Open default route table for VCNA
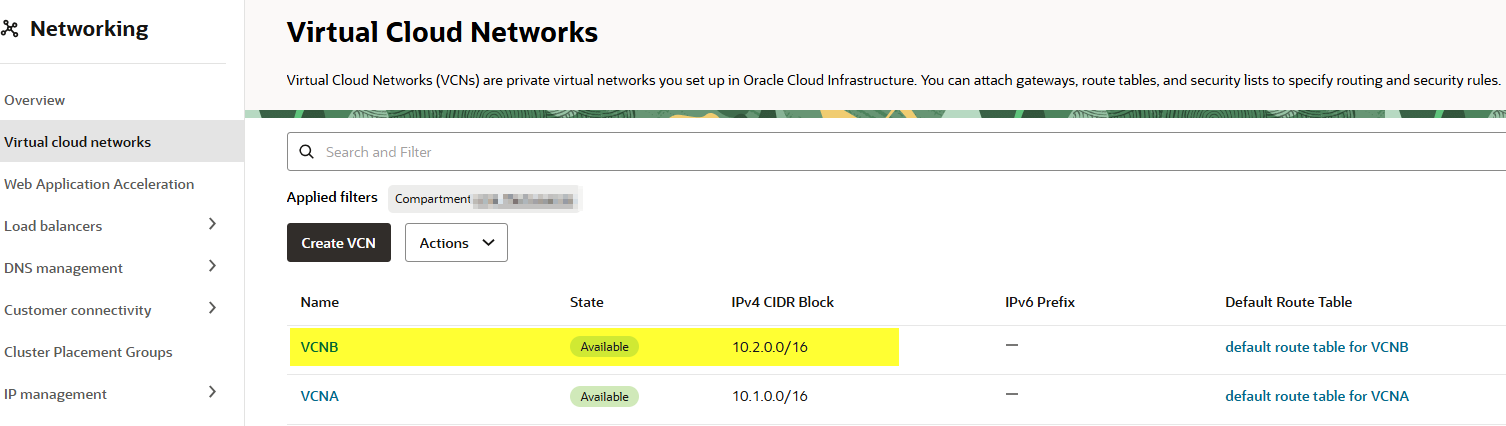The image size is (1506, 426). coord(1316,396)
